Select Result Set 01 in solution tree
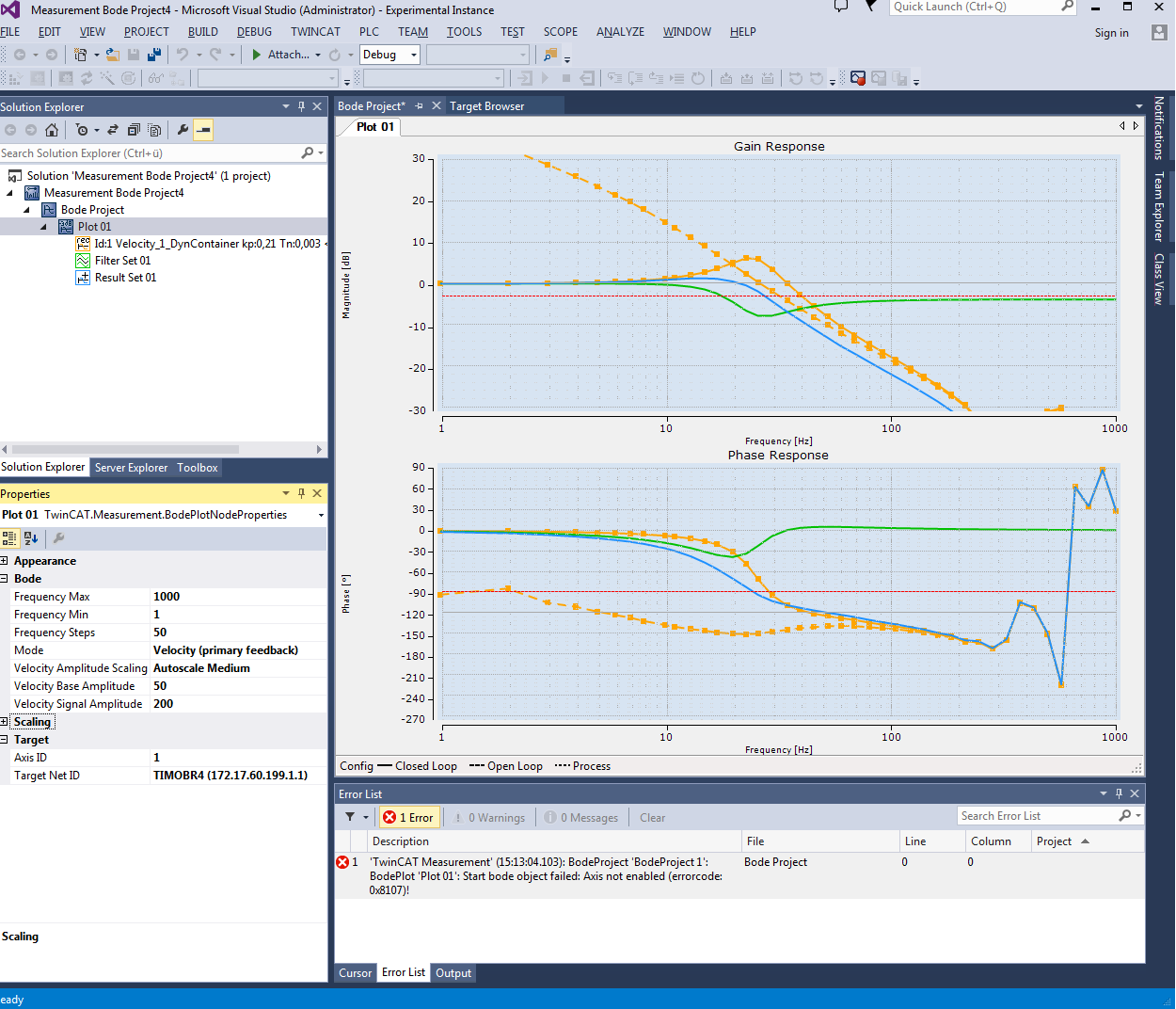Image resolution: width=1176 pixels, height=1009 pixels. pyautogui.click(x=125, y=278)
